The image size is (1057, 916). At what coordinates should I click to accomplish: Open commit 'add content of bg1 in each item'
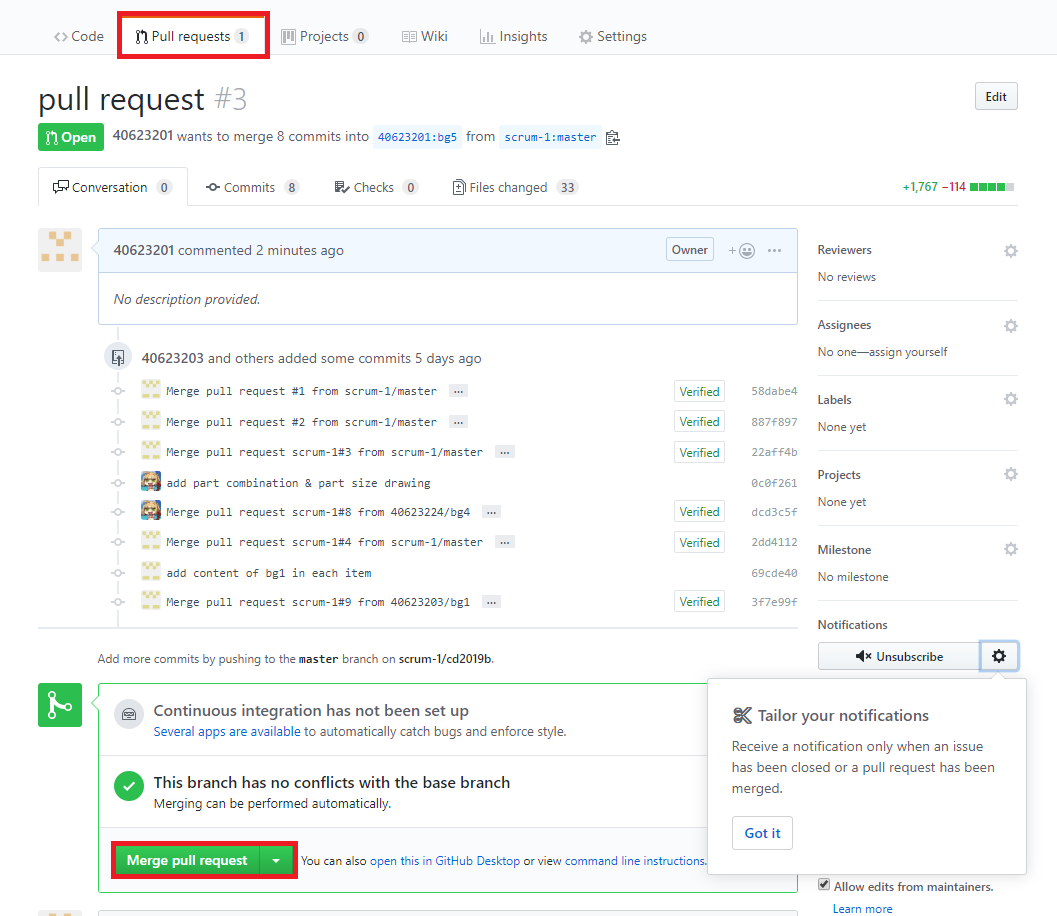click(269, 573)
